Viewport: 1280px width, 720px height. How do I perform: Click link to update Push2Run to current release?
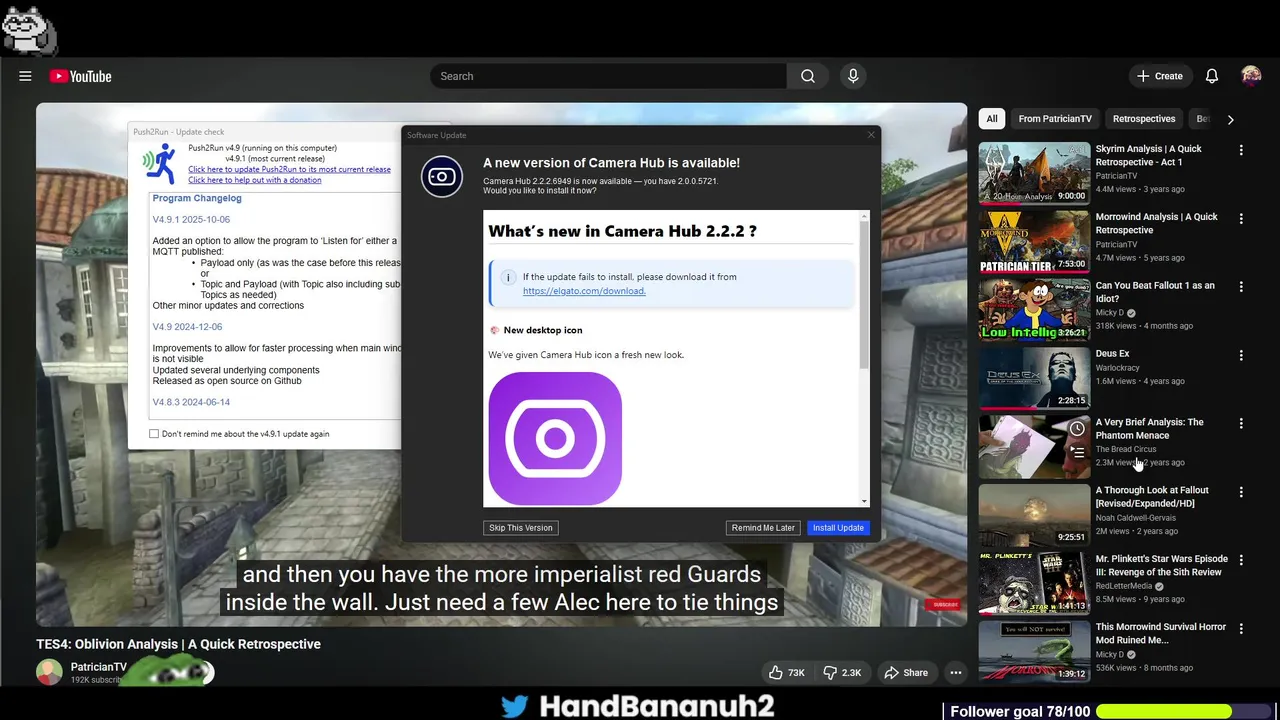point(289,169)
